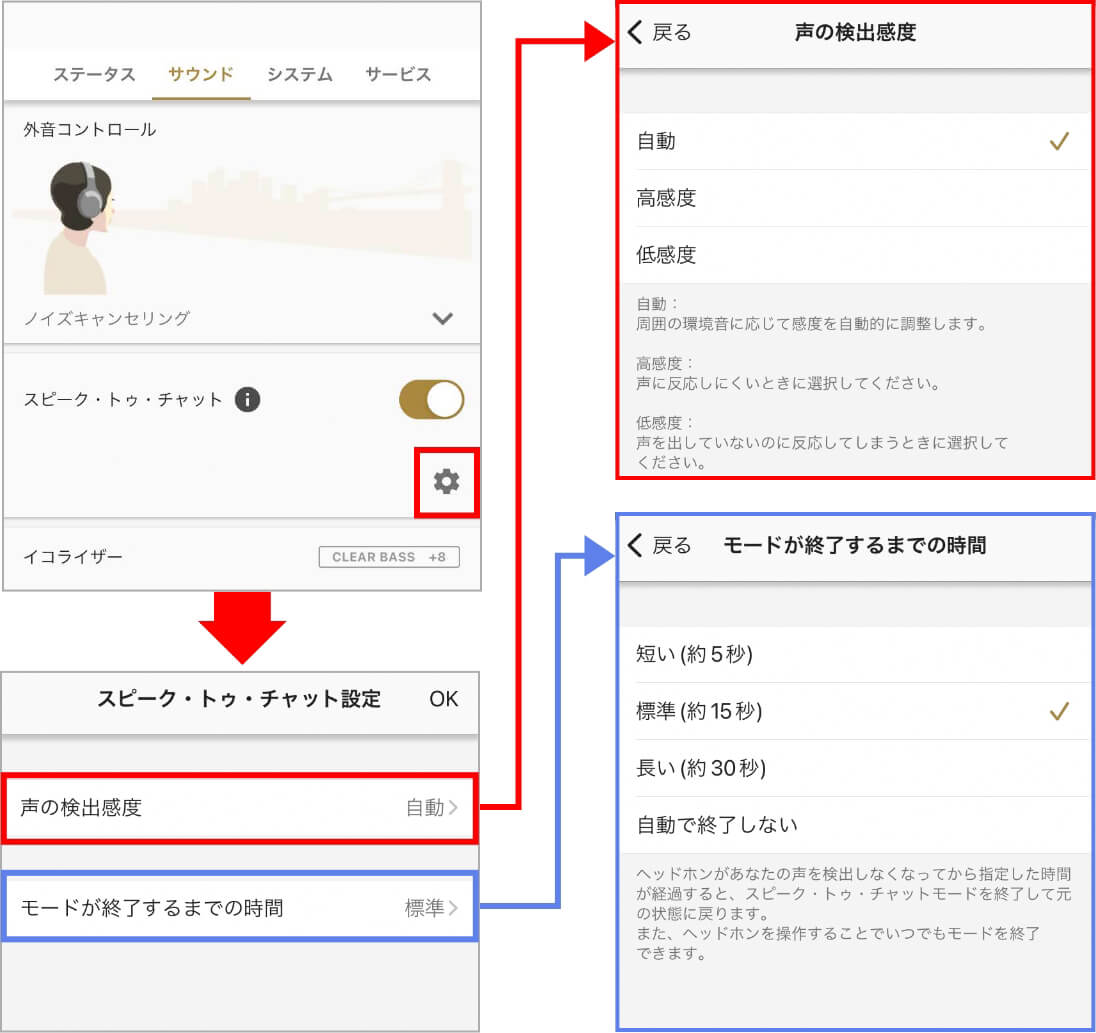
Task: Tap the CLEAR BASS +8 equalizer badge
Action: [x=389, y=557]
